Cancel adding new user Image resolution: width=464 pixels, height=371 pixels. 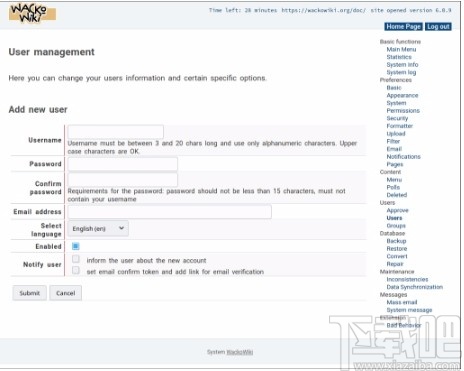point(65,293)
